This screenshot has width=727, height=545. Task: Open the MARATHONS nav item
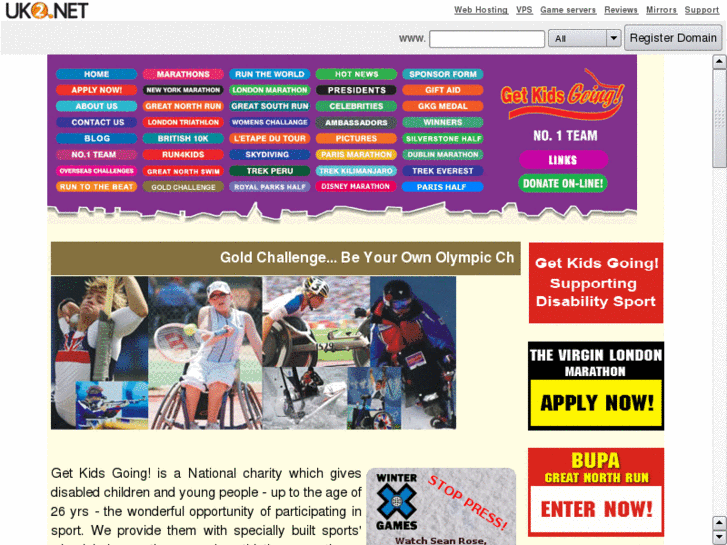point(183,74)
